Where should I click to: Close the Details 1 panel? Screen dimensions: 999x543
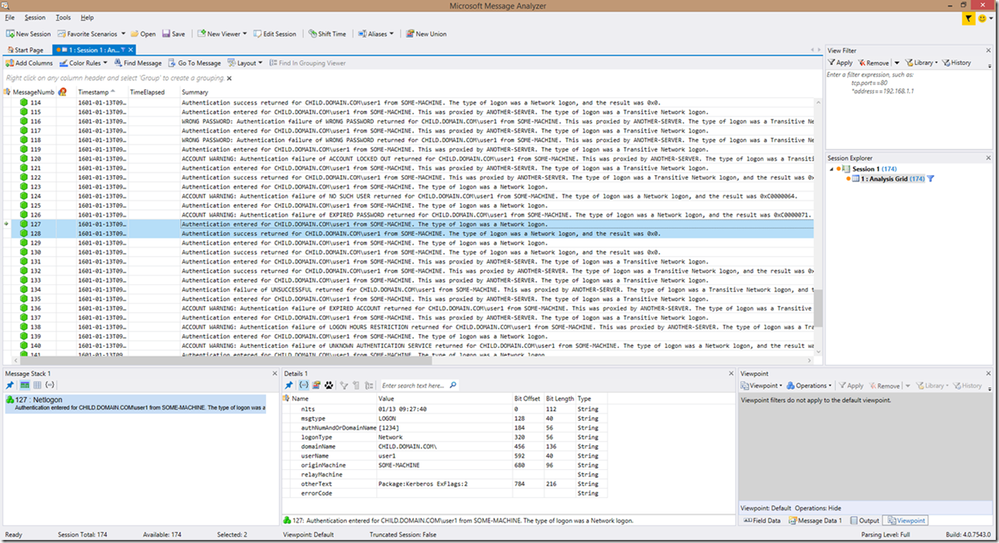click(x=731, y=373)
